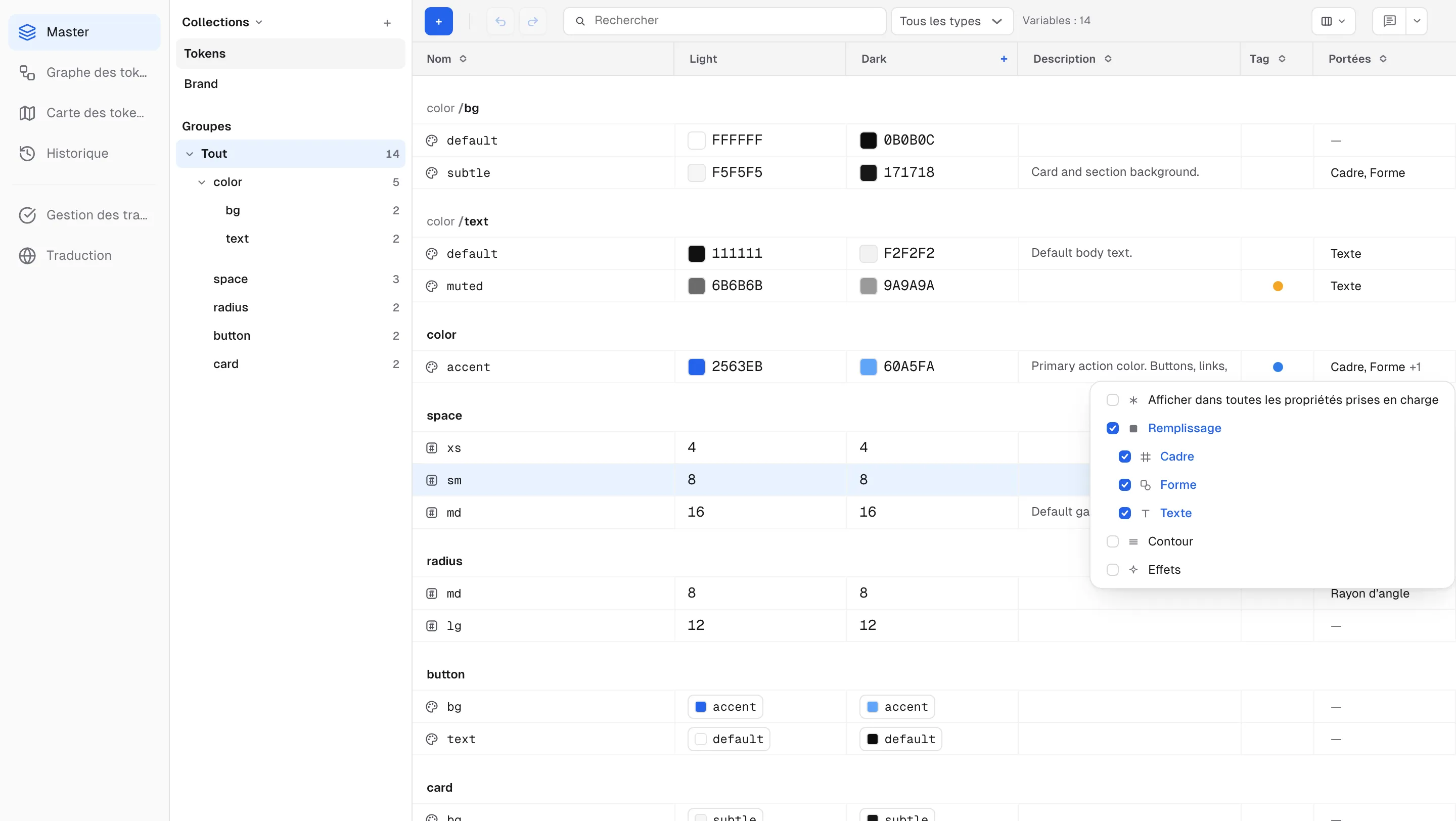Click description Card and section background
1456x821 pixels.
tap(1115, 172)
